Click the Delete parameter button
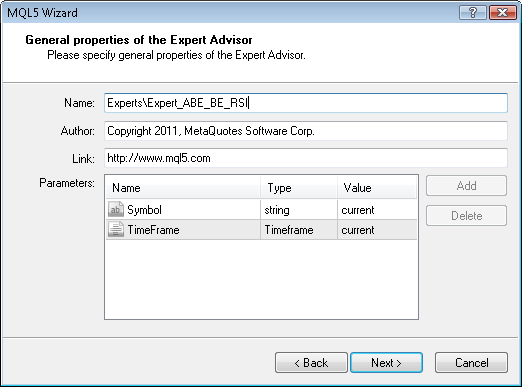Screen dimensions: 522x387 [x=466, y=216]
